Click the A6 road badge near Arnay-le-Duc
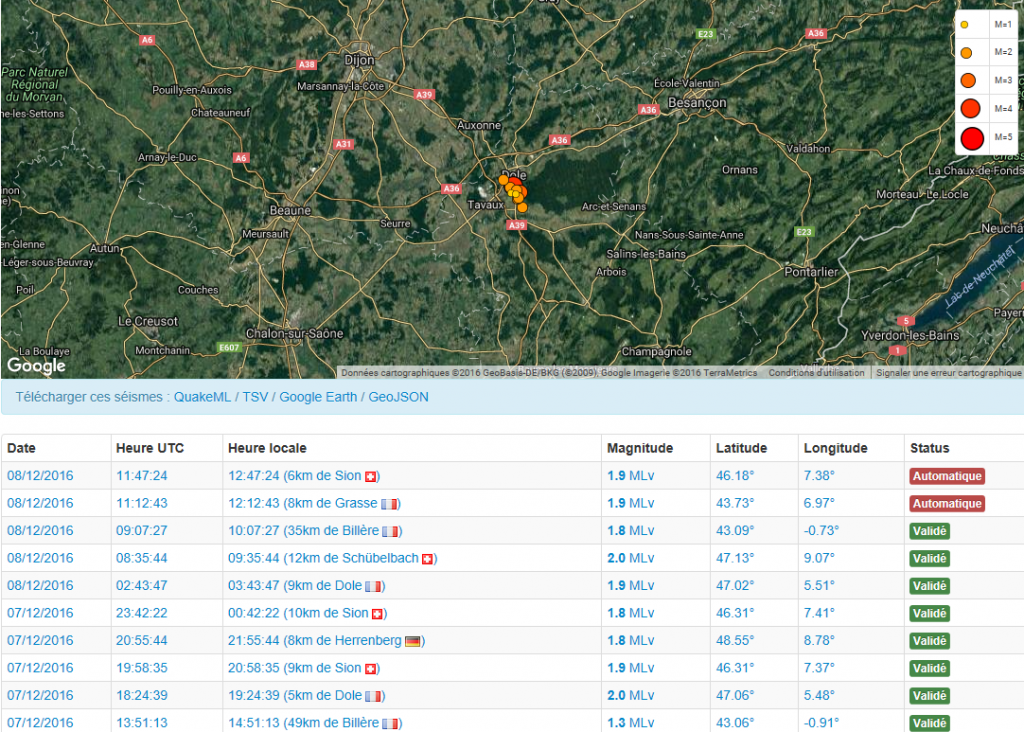Image resolution: width=1024 pixels, height=732 pixels. (x=241, y=158)
